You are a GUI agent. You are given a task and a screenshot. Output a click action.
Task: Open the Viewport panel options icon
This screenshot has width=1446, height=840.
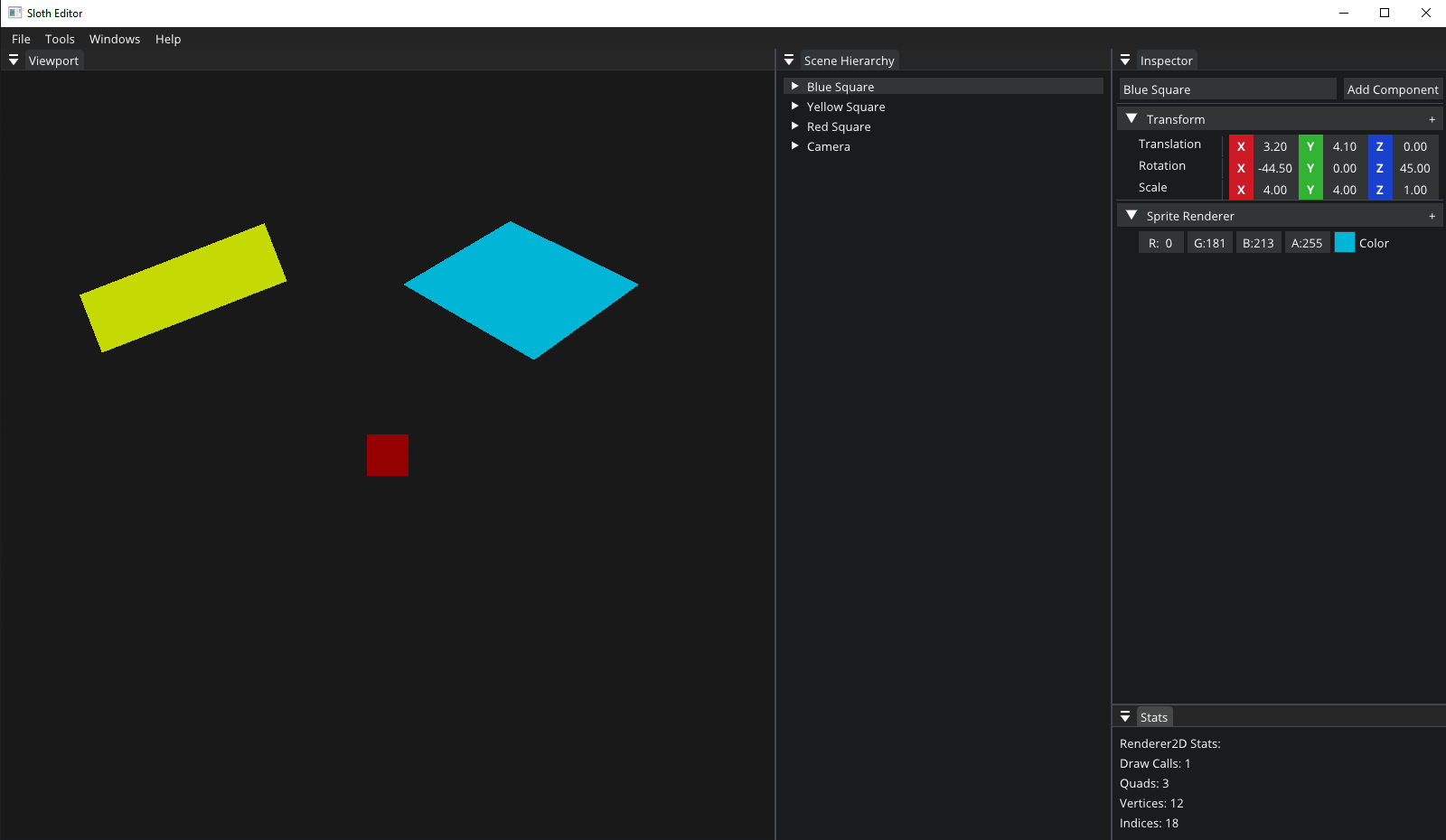pos(14,61)
